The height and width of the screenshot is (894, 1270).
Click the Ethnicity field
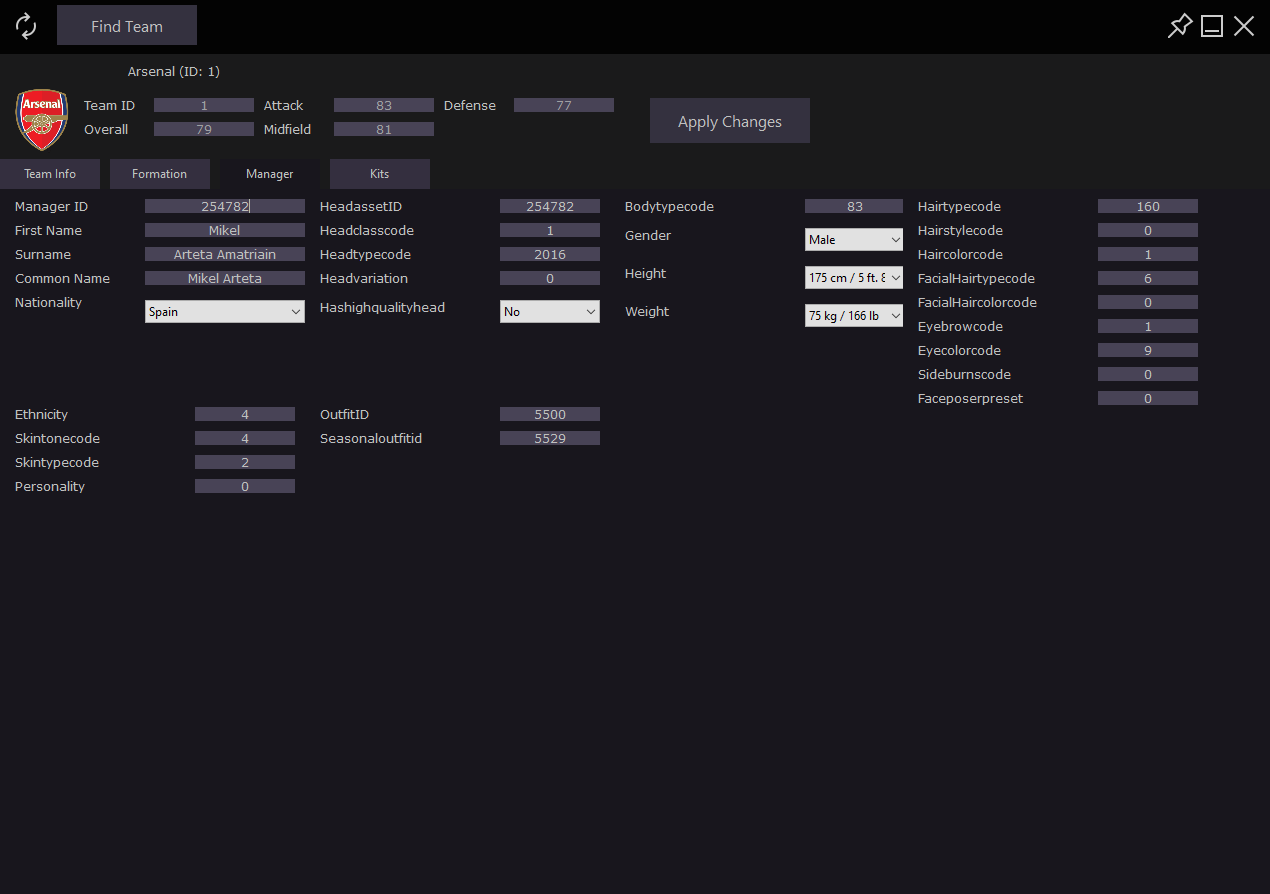245,414
